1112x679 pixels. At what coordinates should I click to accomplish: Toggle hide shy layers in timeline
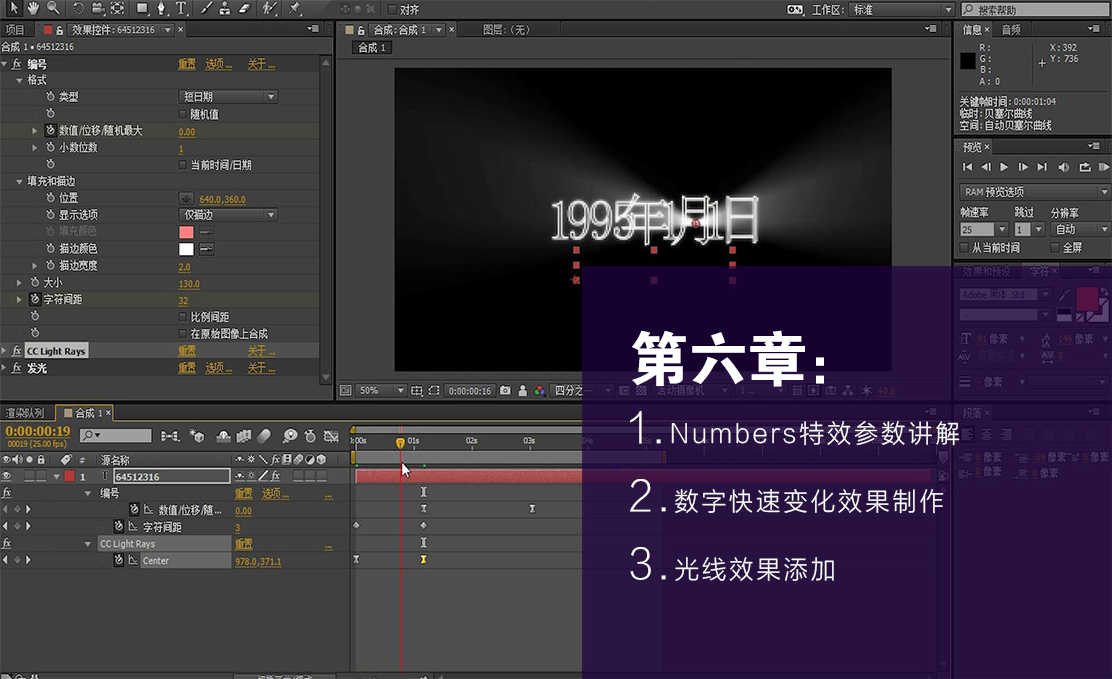pos(223,436)
